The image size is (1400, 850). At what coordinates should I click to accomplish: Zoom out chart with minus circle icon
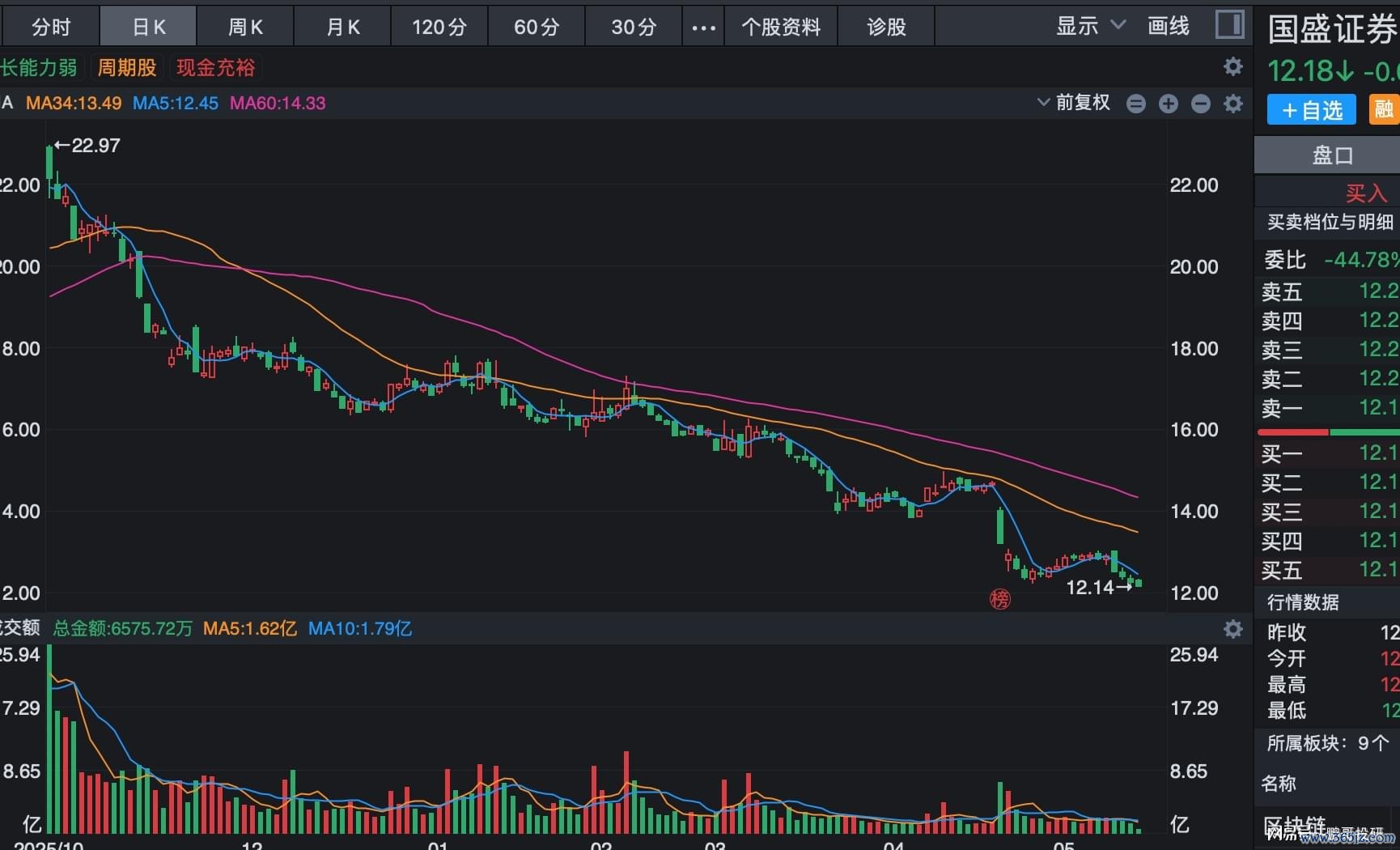[1201, 104]
